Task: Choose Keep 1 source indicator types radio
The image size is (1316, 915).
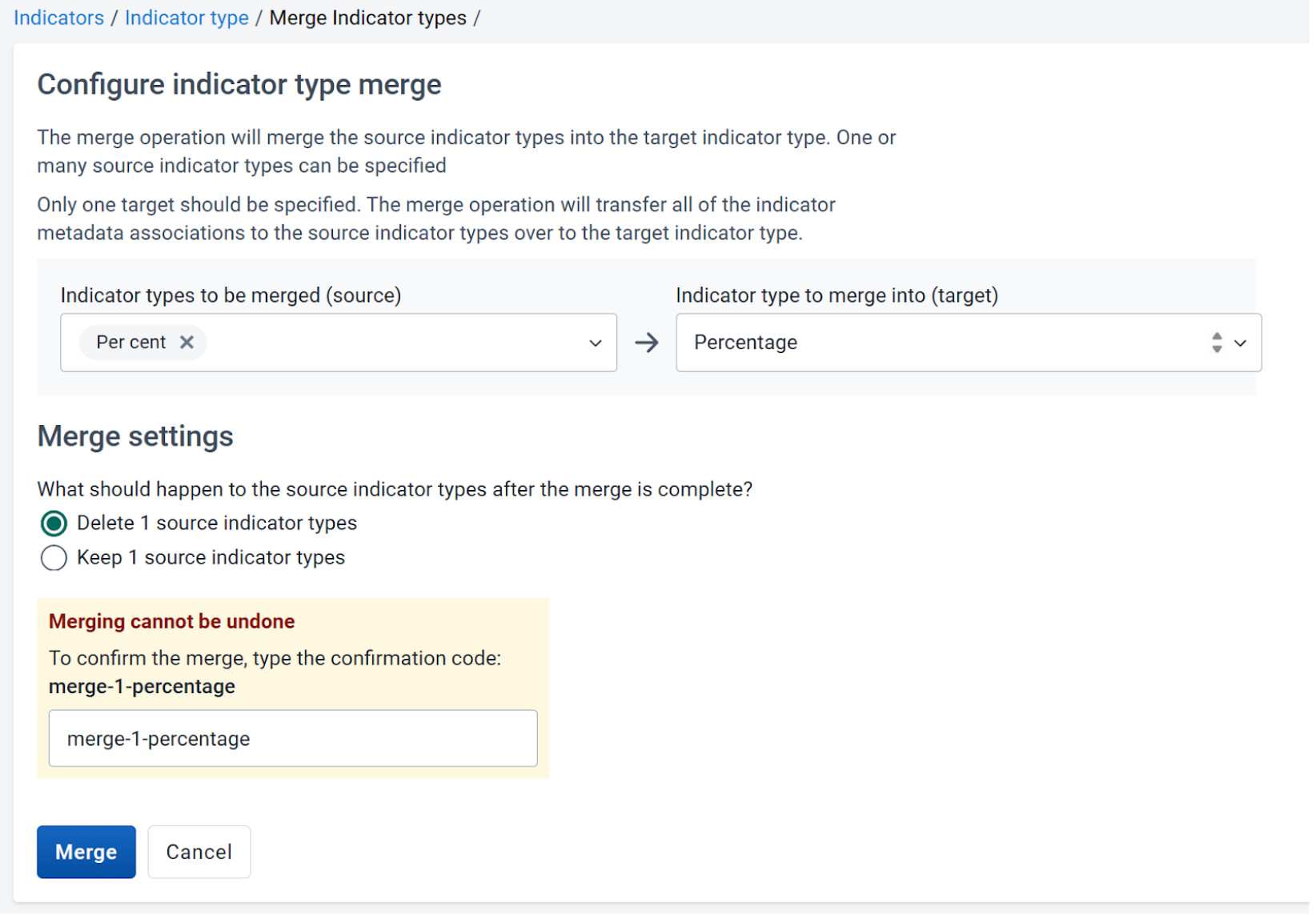Action: point(54,558)
